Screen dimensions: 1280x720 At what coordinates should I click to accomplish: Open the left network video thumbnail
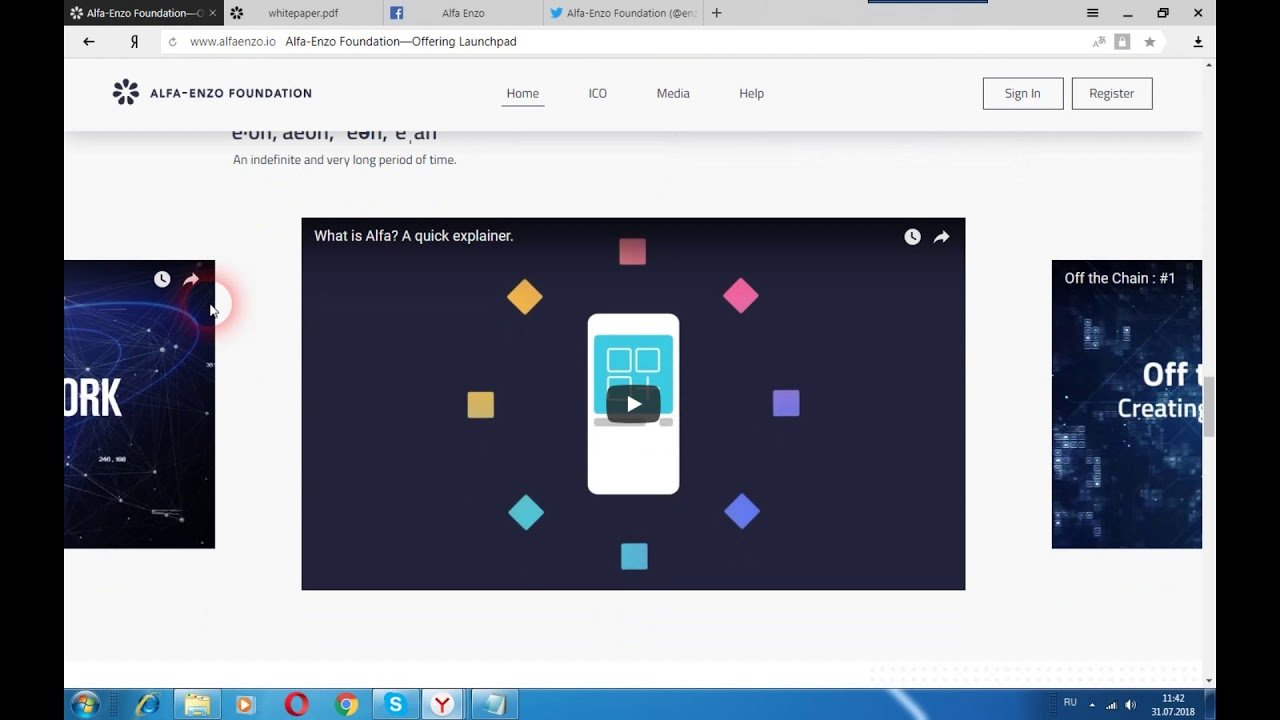140,404
